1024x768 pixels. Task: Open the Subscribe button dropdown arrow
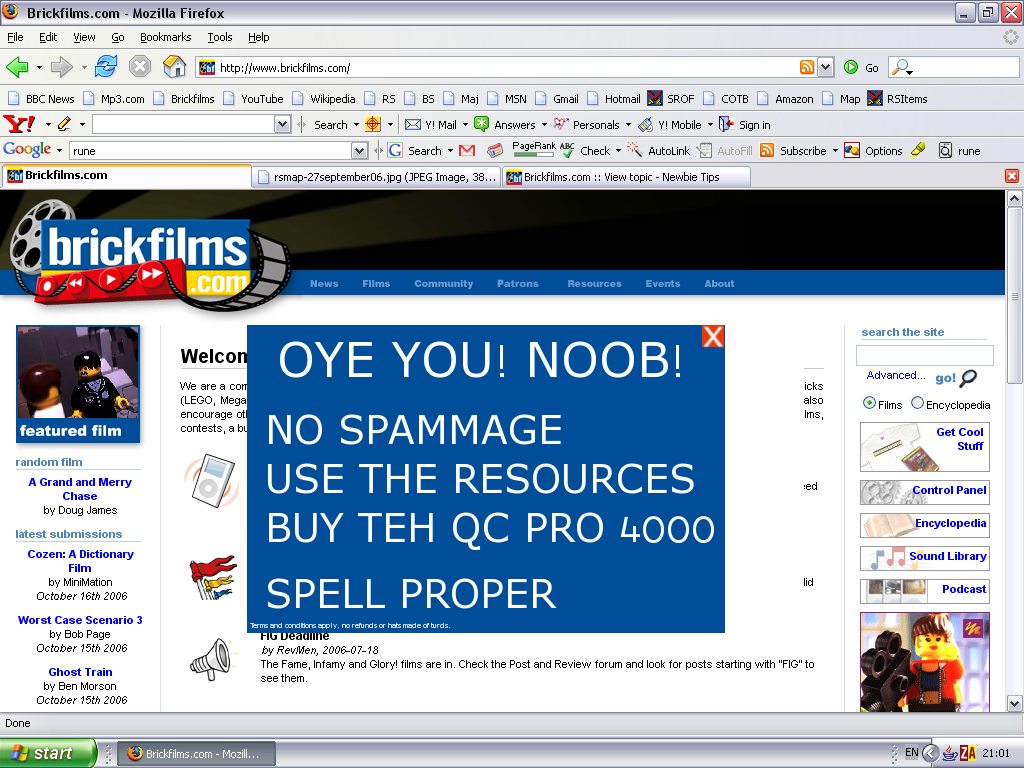pyautogui.click(x=835, y=151)
